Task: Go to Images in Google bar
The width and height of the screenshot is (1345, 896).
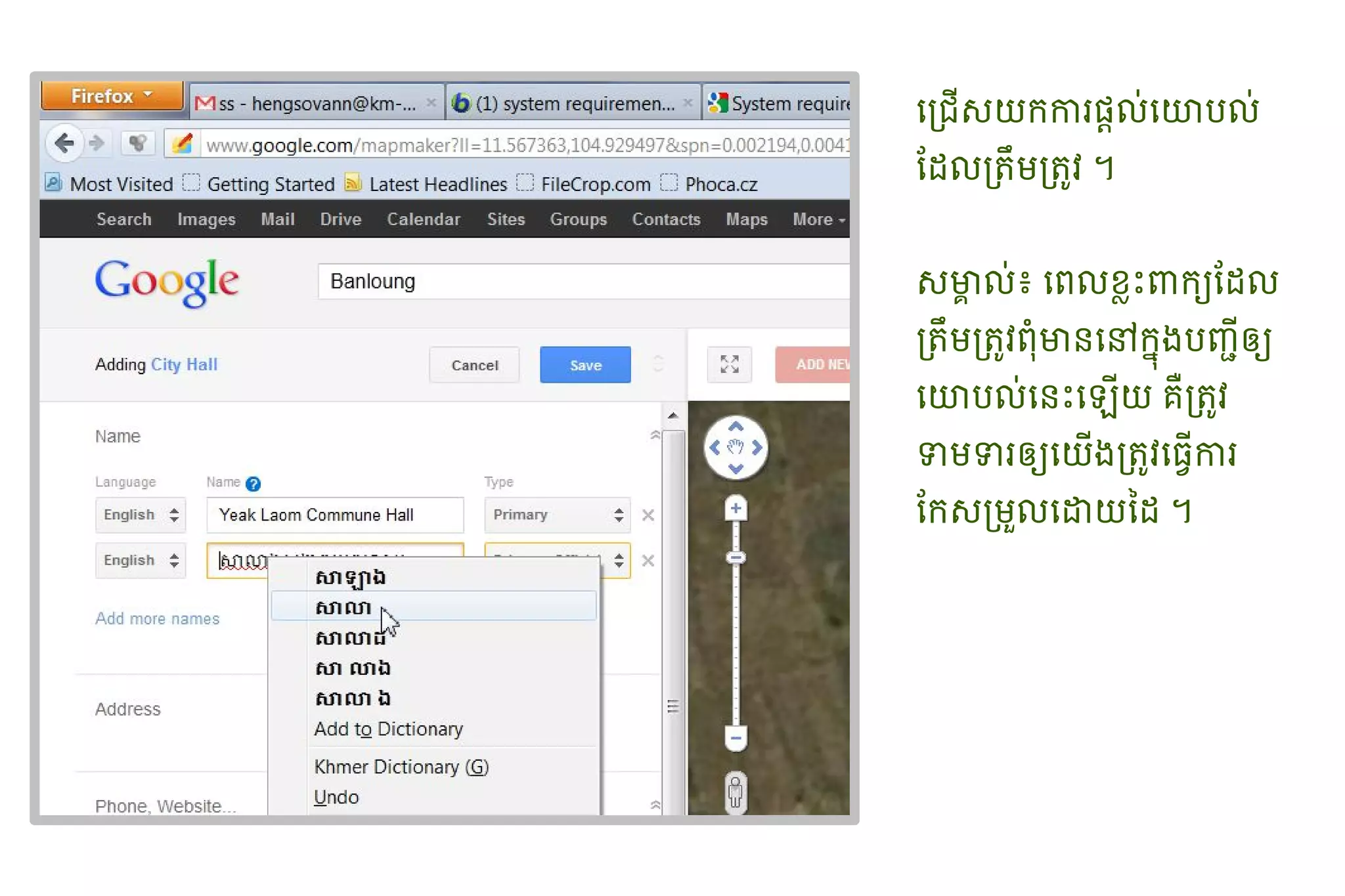Action: pos(206,219)
